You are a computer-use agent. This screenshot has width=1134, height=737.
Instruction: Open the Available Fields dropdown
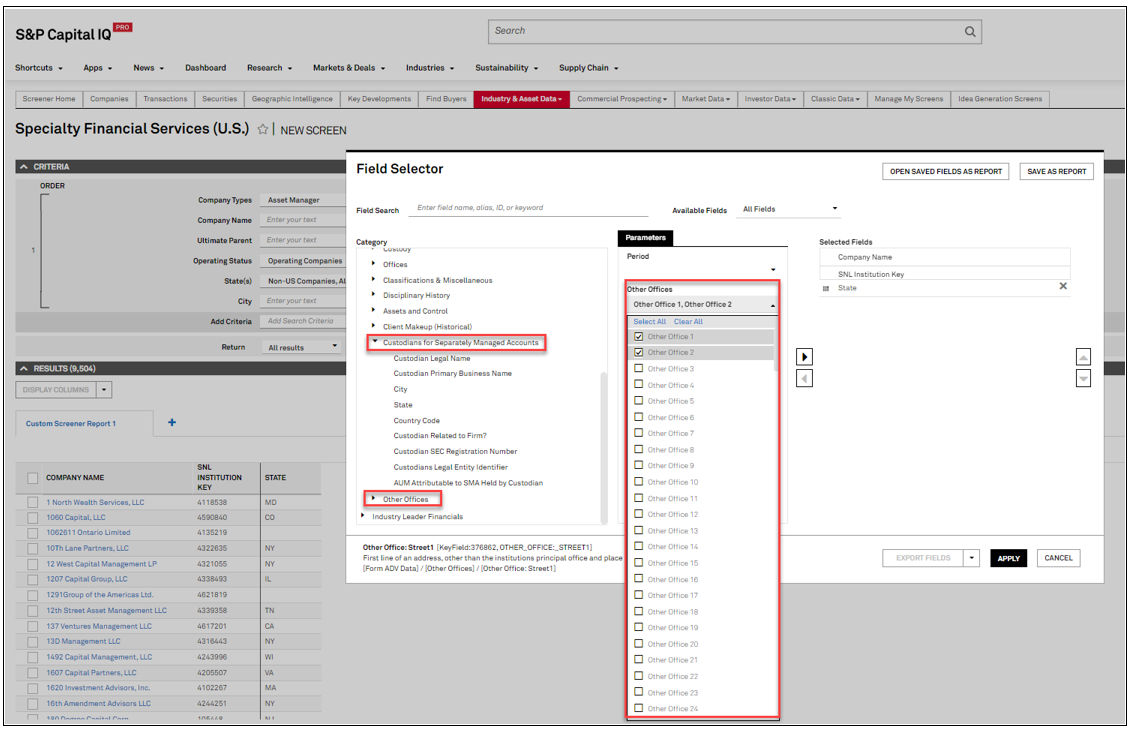pyautogui.click(x=789, y=209)
